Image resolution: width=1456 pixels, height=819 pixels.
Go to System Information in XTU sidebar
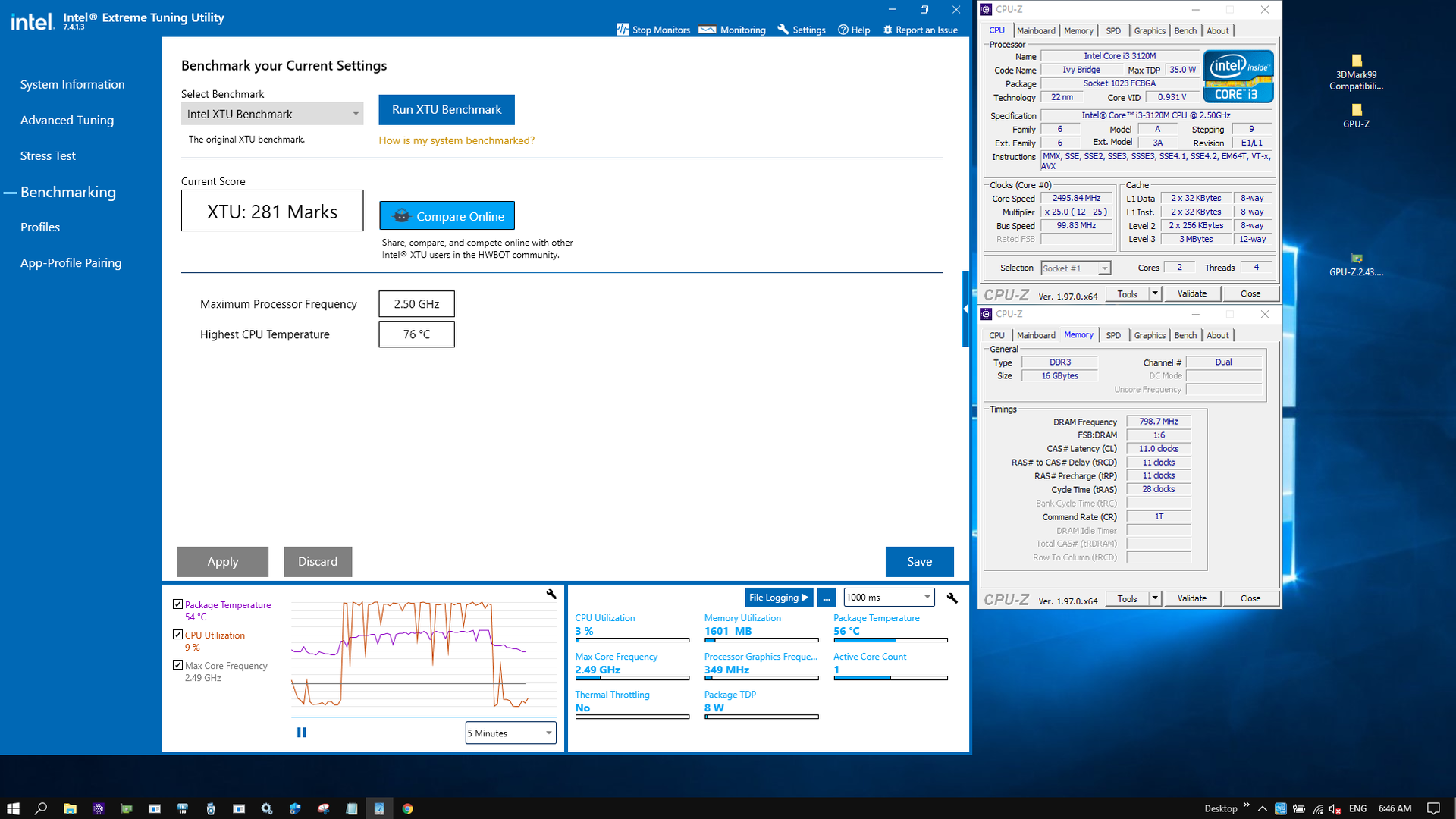73,84
